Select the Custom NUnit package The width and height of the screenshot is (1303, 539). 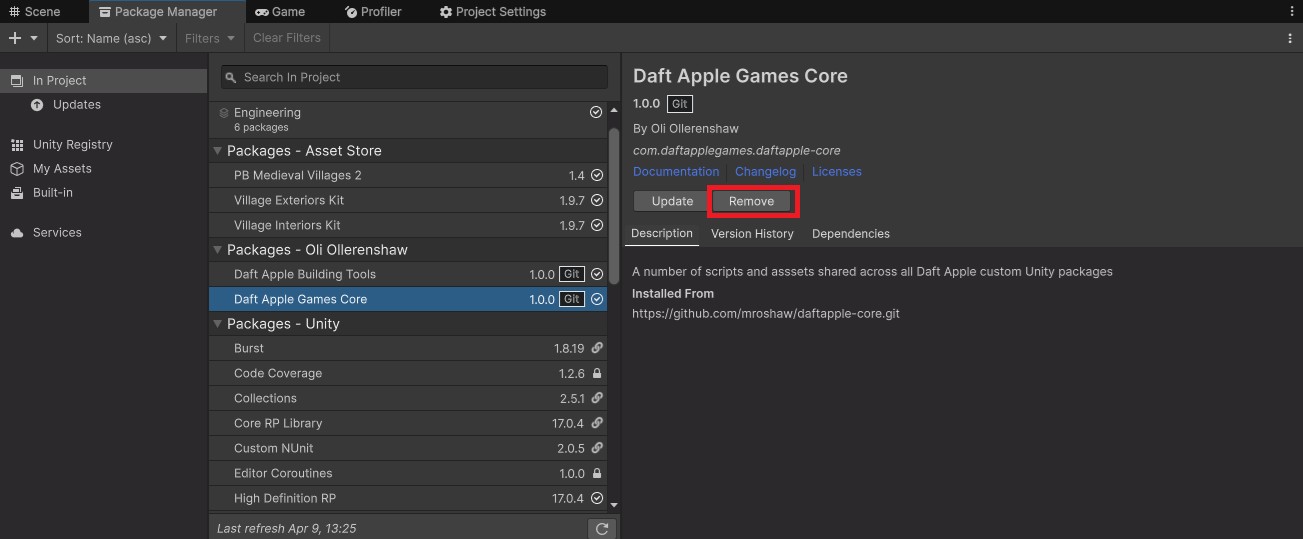click(x=408, y=448)
